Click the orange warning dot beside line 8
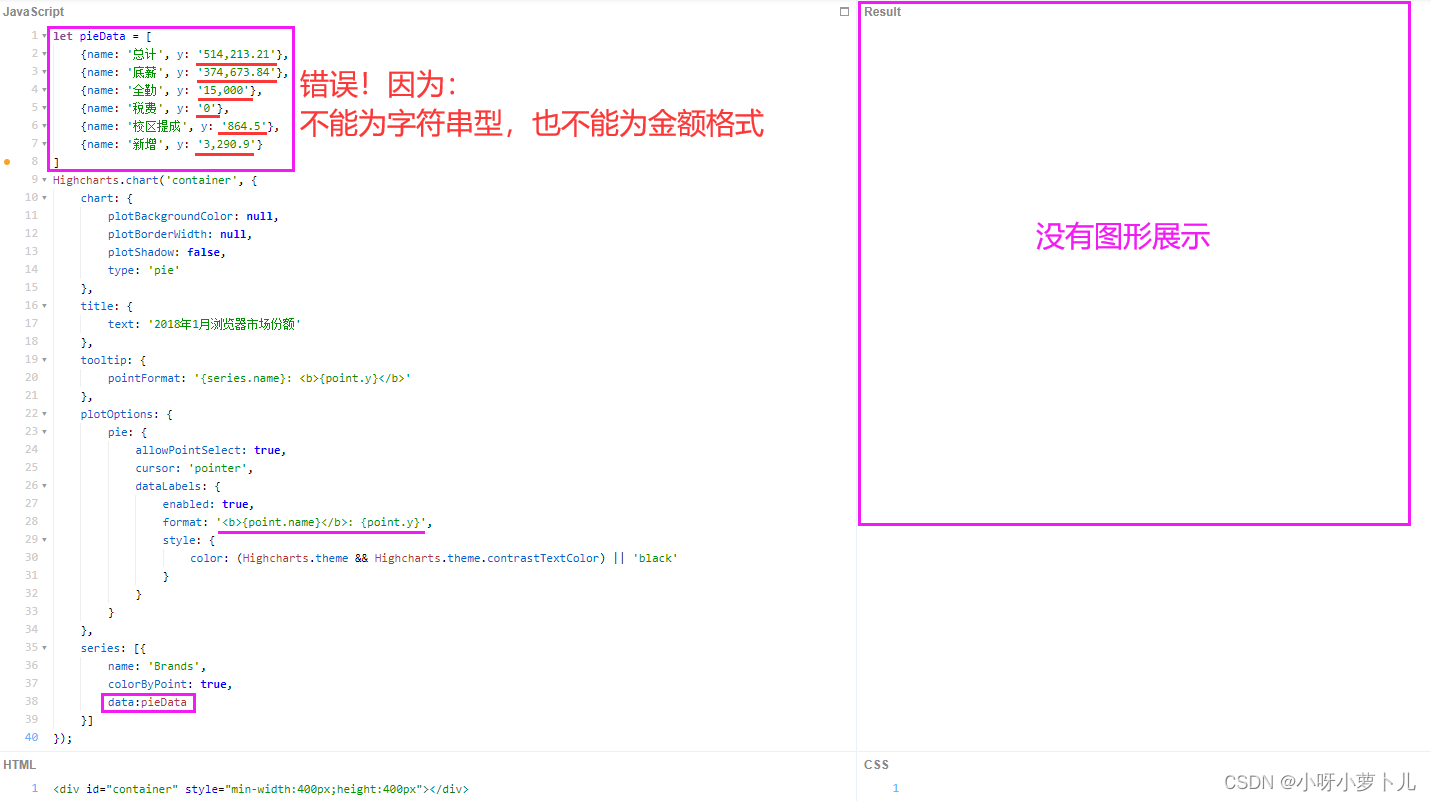The width and height of the screenshot is (1431, 801). pyautogui.click(x=7, y=161)
